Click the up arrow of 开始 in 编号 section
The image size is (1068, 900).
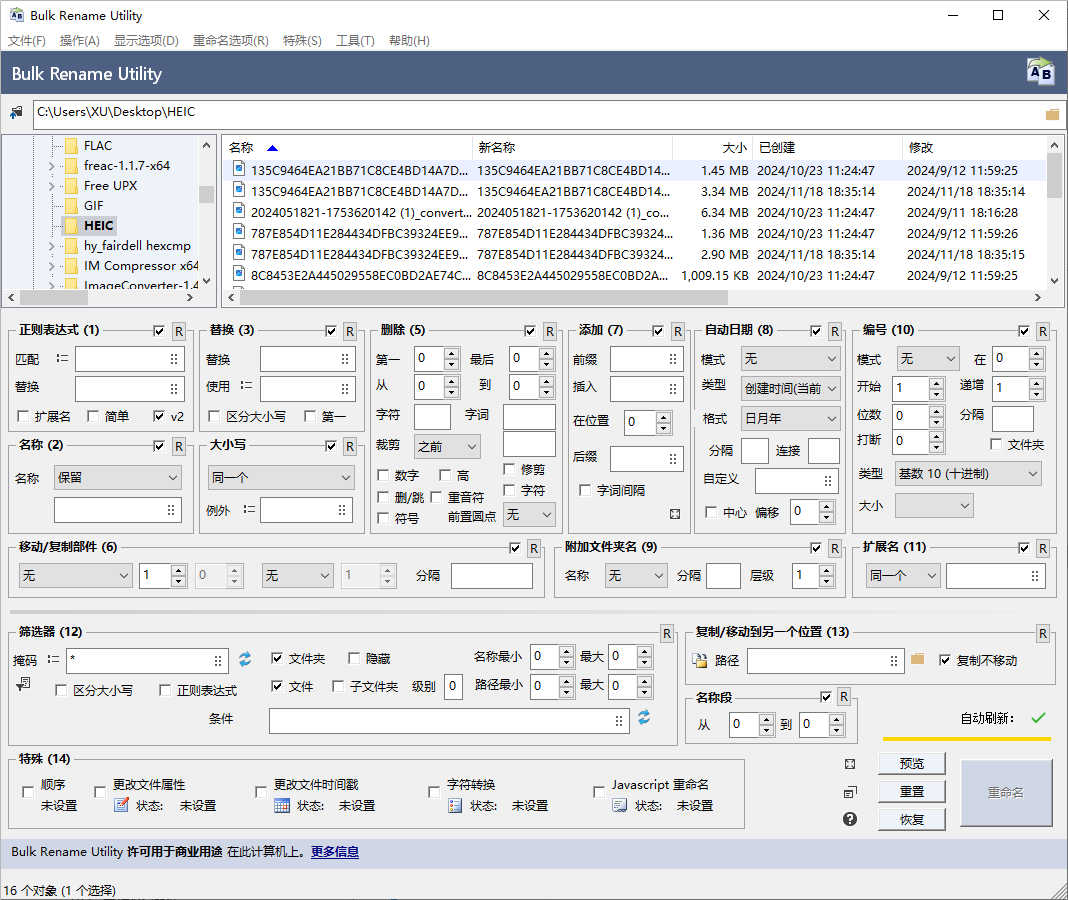point(937,383)
